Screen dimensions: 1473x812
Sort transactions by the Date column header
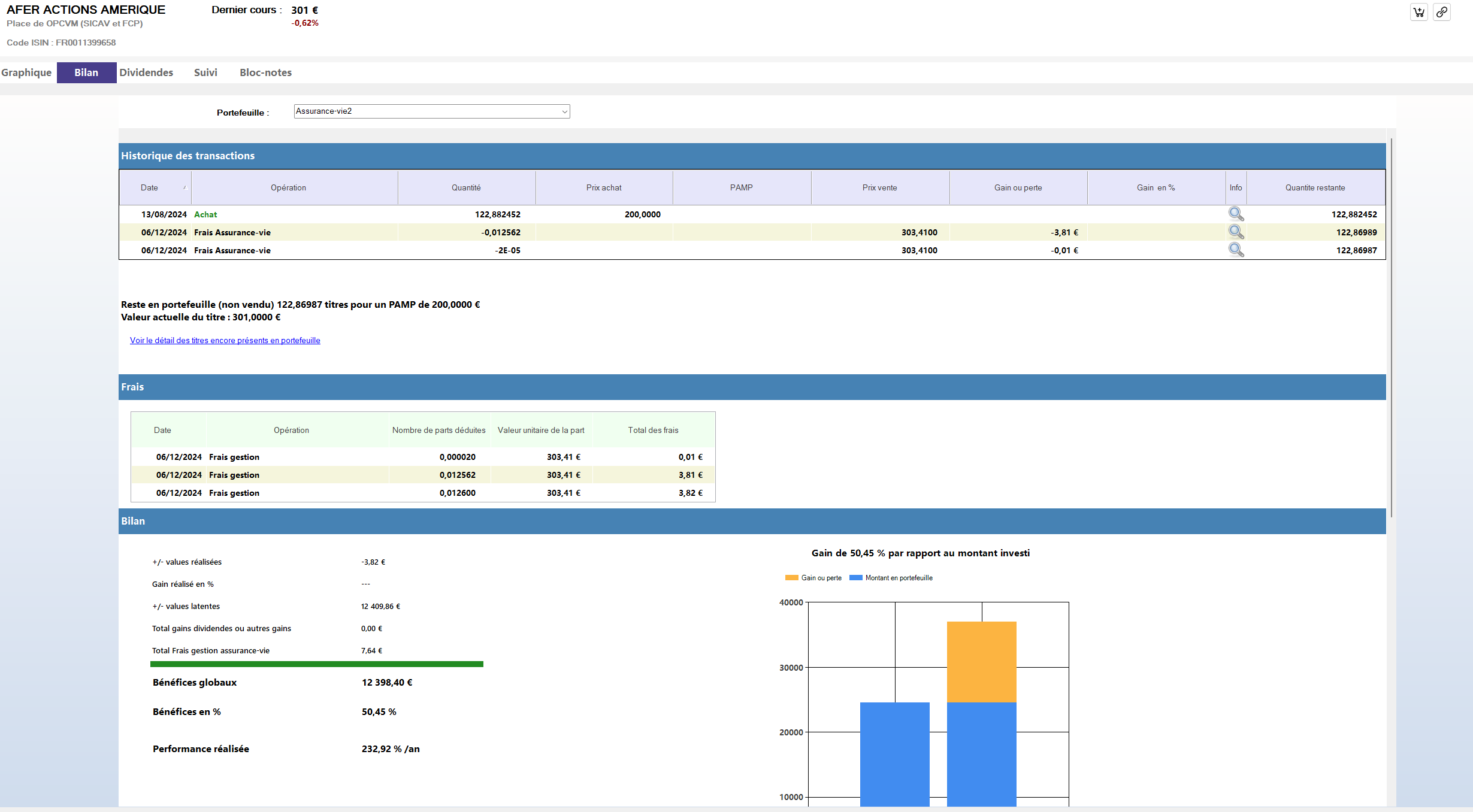click(156, 187)
